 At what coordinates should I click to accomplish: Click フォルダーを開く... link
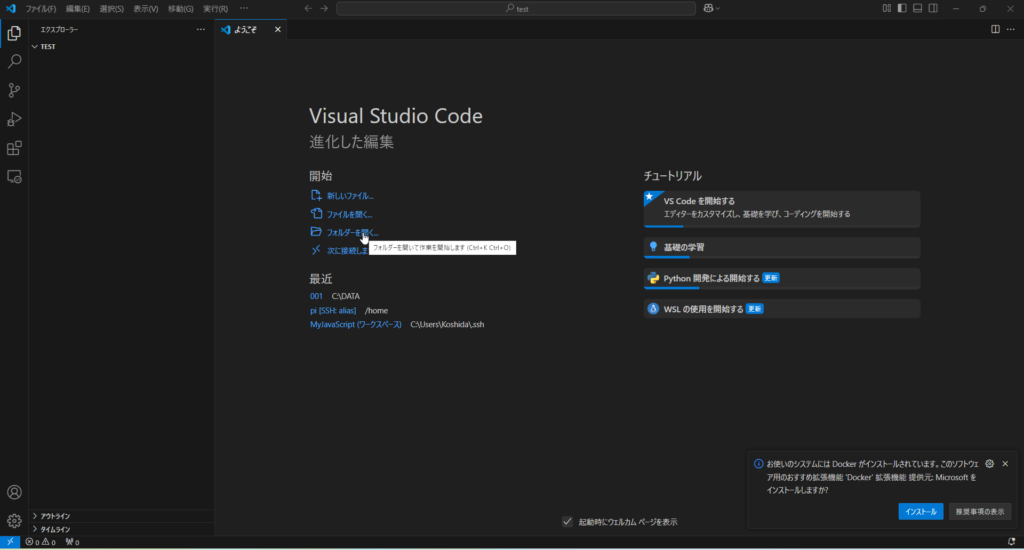tap(353, 233)
